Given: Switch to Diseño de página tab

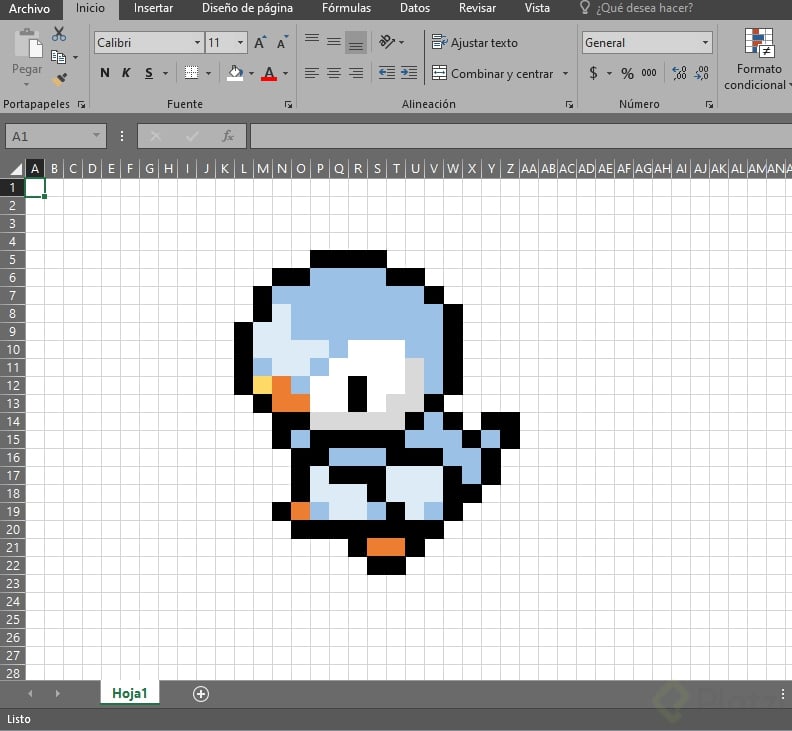Looking at the screenshot, I should click(248, 8).
